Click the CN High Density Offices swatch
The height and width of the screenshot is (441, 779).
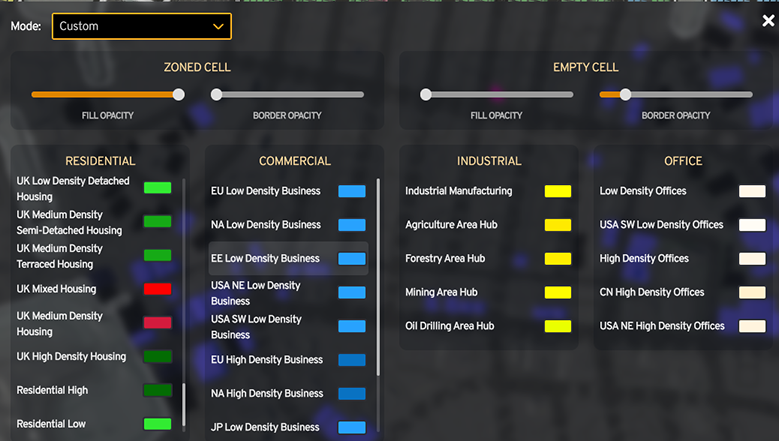[x=752, y=293]
